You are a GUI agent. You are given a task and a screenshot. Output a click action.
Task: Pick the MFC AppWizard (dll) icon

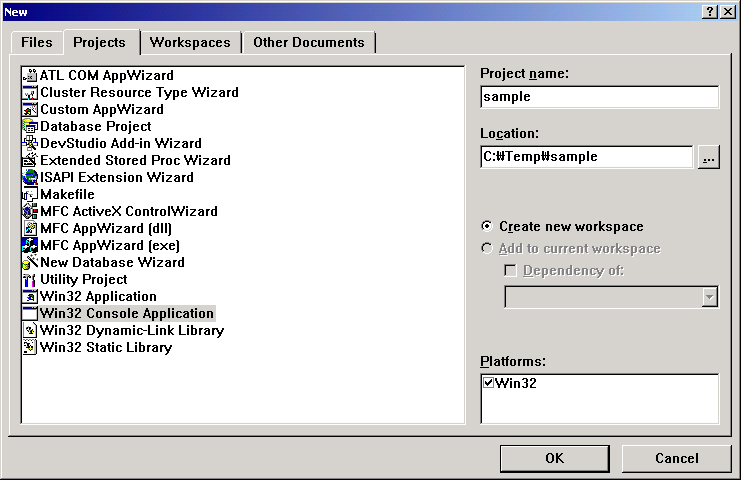pyautogui.click(x=30, y=228)
